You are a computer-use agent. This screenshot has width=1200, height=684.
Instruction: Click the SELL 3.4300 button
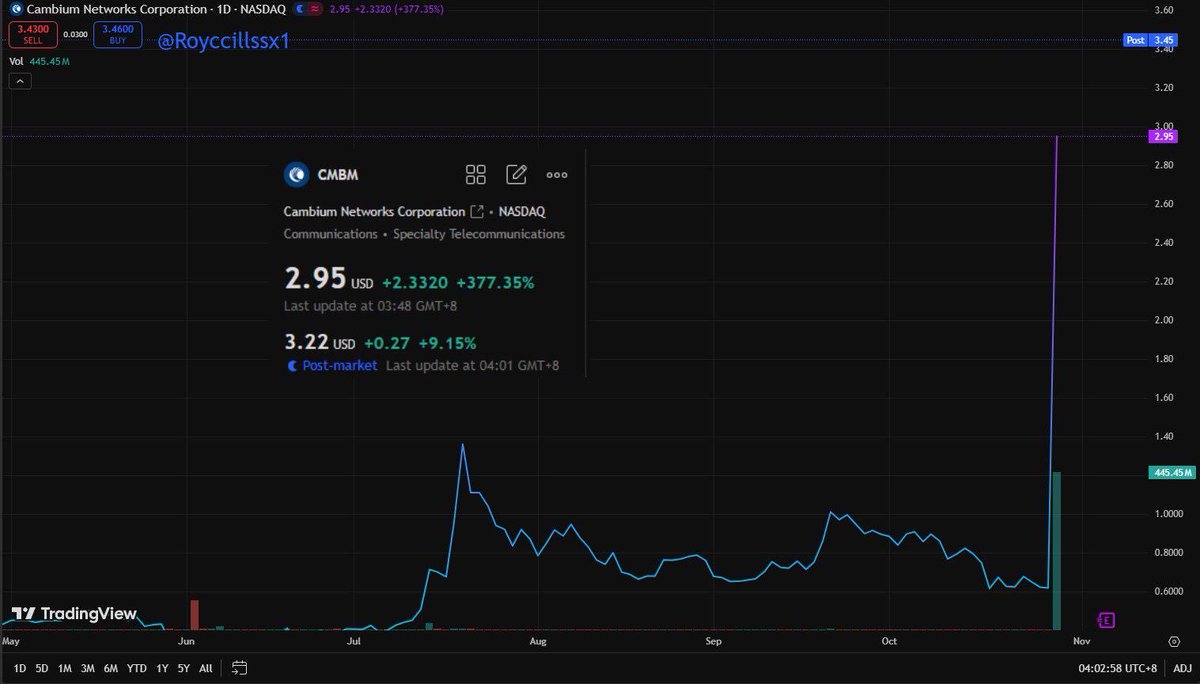tap(33, 34)
